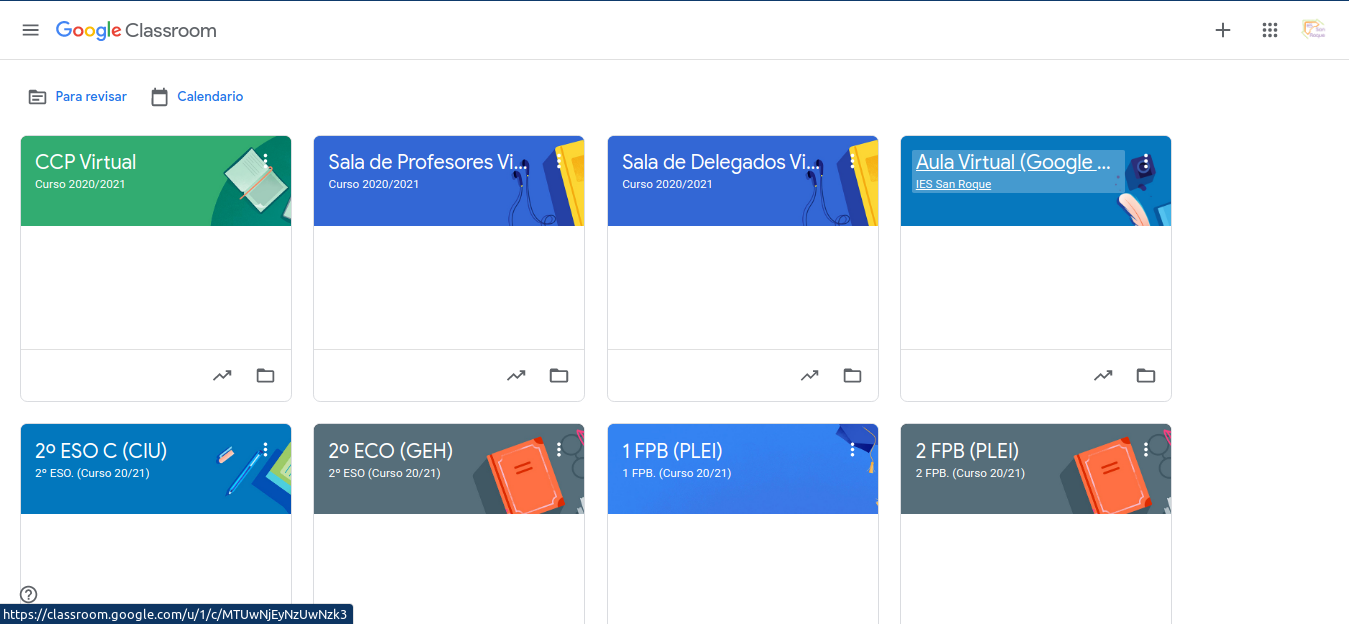Click 2º ESO. (Curso 20/21) subtitle

click(92, 473)
